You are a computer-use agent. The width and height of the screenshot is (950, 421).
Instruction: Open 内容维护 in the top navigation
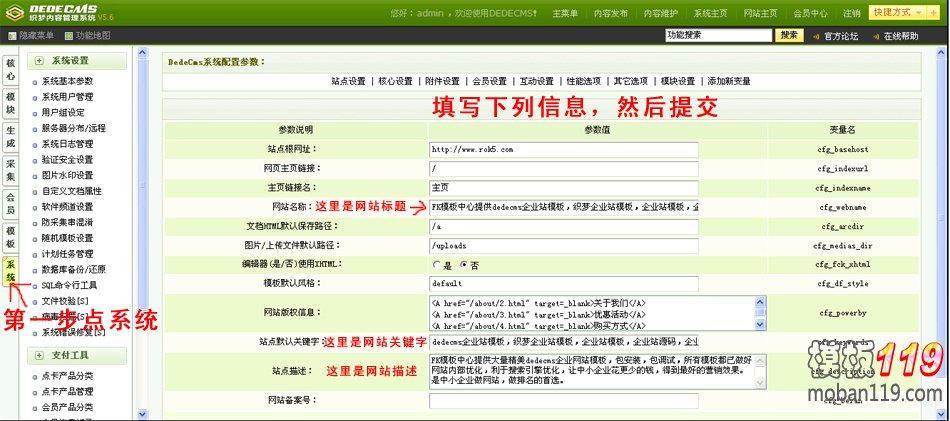click(x=660, y=13)
